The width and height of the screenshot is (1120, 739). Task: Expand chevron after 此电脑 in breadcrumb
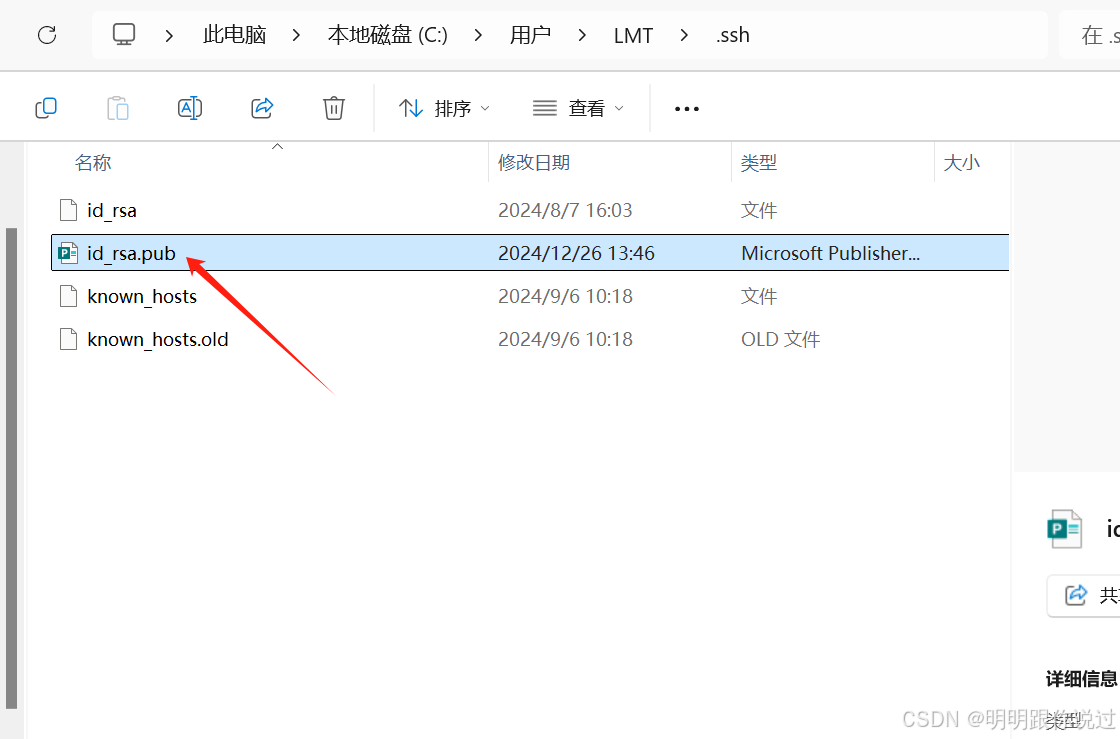click(x=296, y=35)
